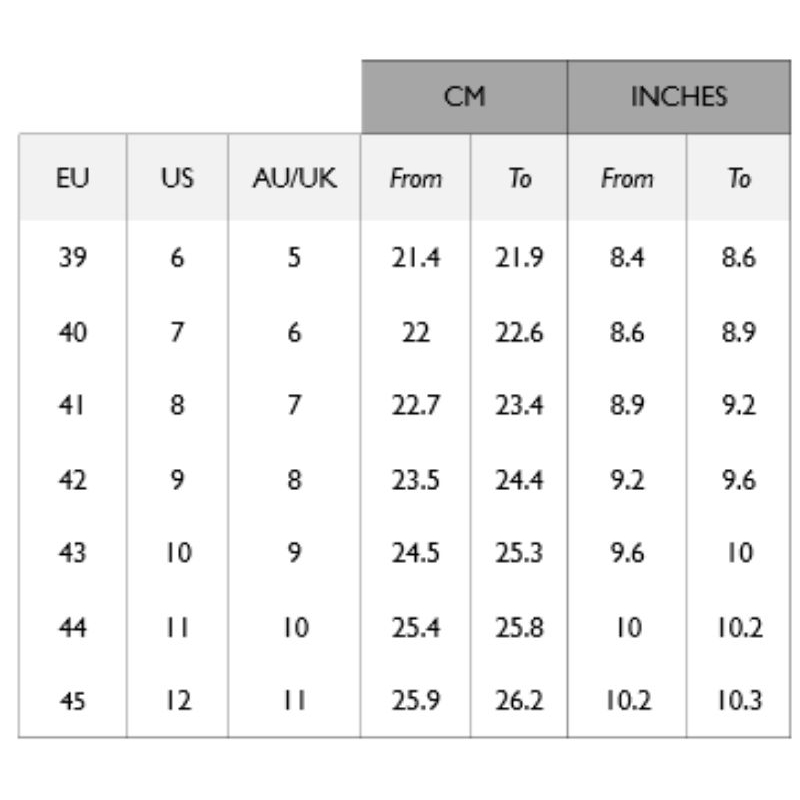Click the INCHES header cell

click(x=679, y=97)
